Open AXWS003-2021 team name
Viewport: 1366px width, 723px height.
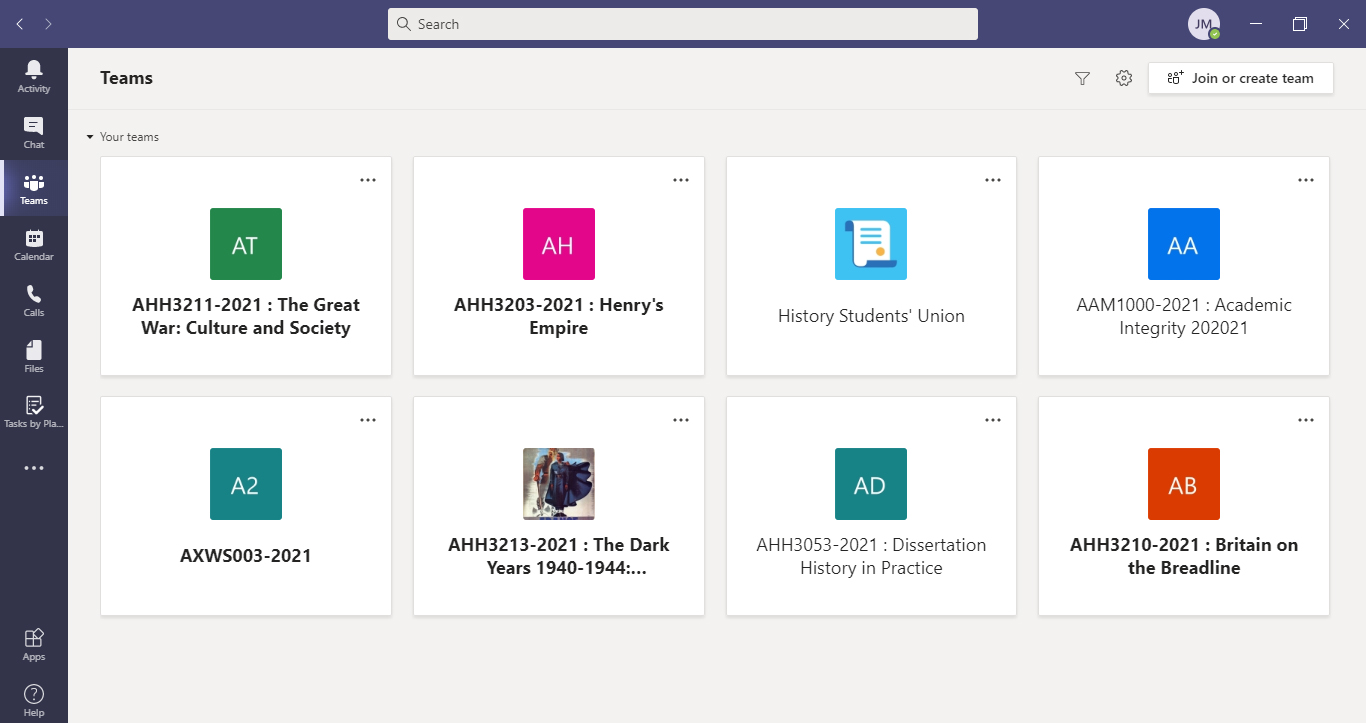(x=246, y=556)
